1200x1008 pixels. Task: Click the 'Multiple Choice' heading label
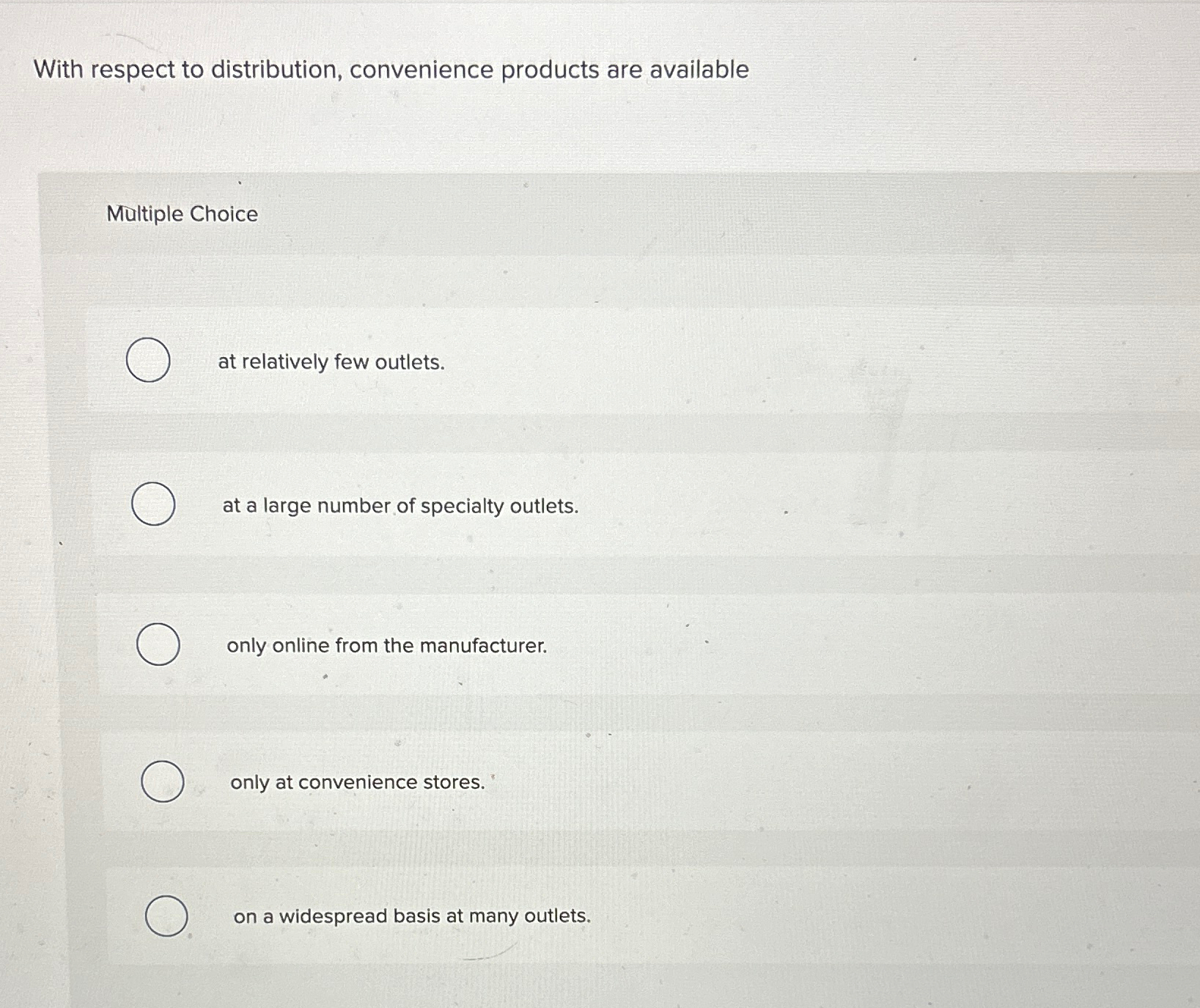coord(183,214)
